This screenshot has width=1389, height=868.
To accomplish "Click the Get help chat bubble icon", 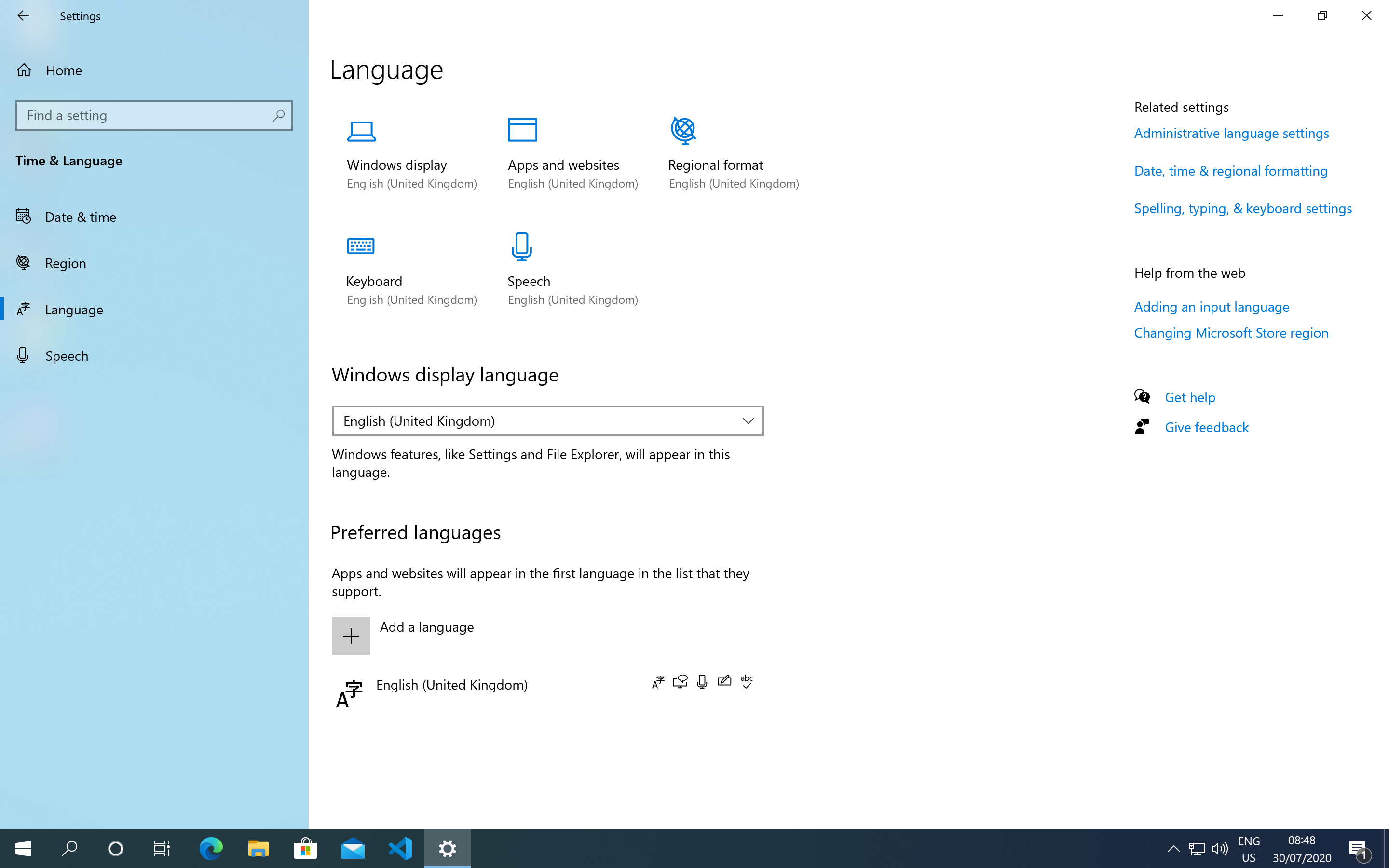I will tap(1142, 396).
